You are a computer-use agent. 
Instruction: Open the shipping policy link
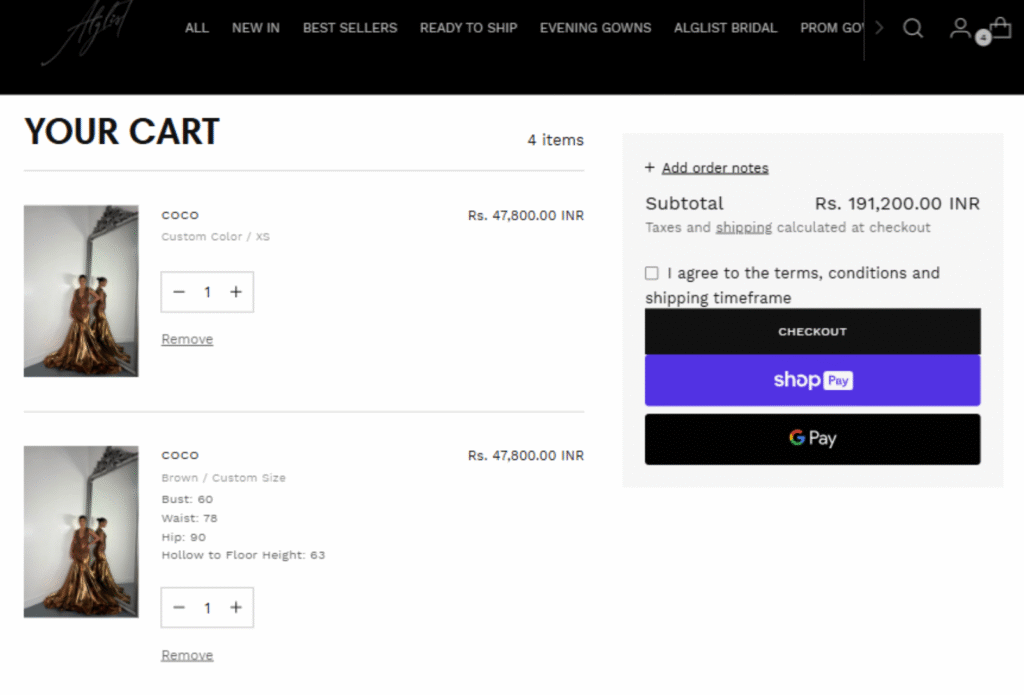point(743,228)
